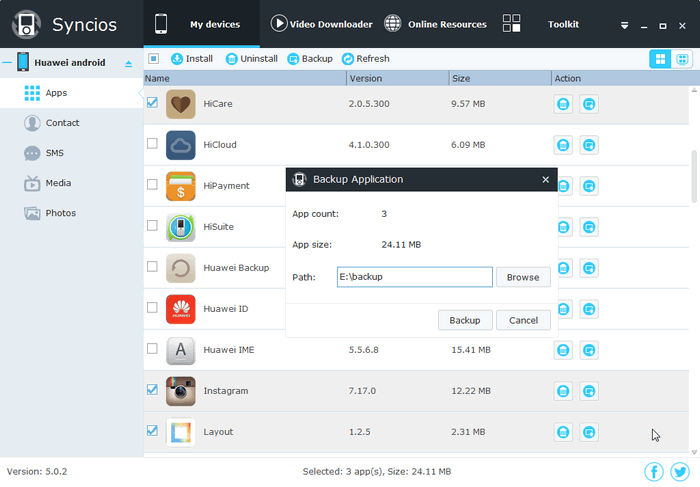
Task: Click the Uninstall toolbar button
Action: tap(251, 59)
